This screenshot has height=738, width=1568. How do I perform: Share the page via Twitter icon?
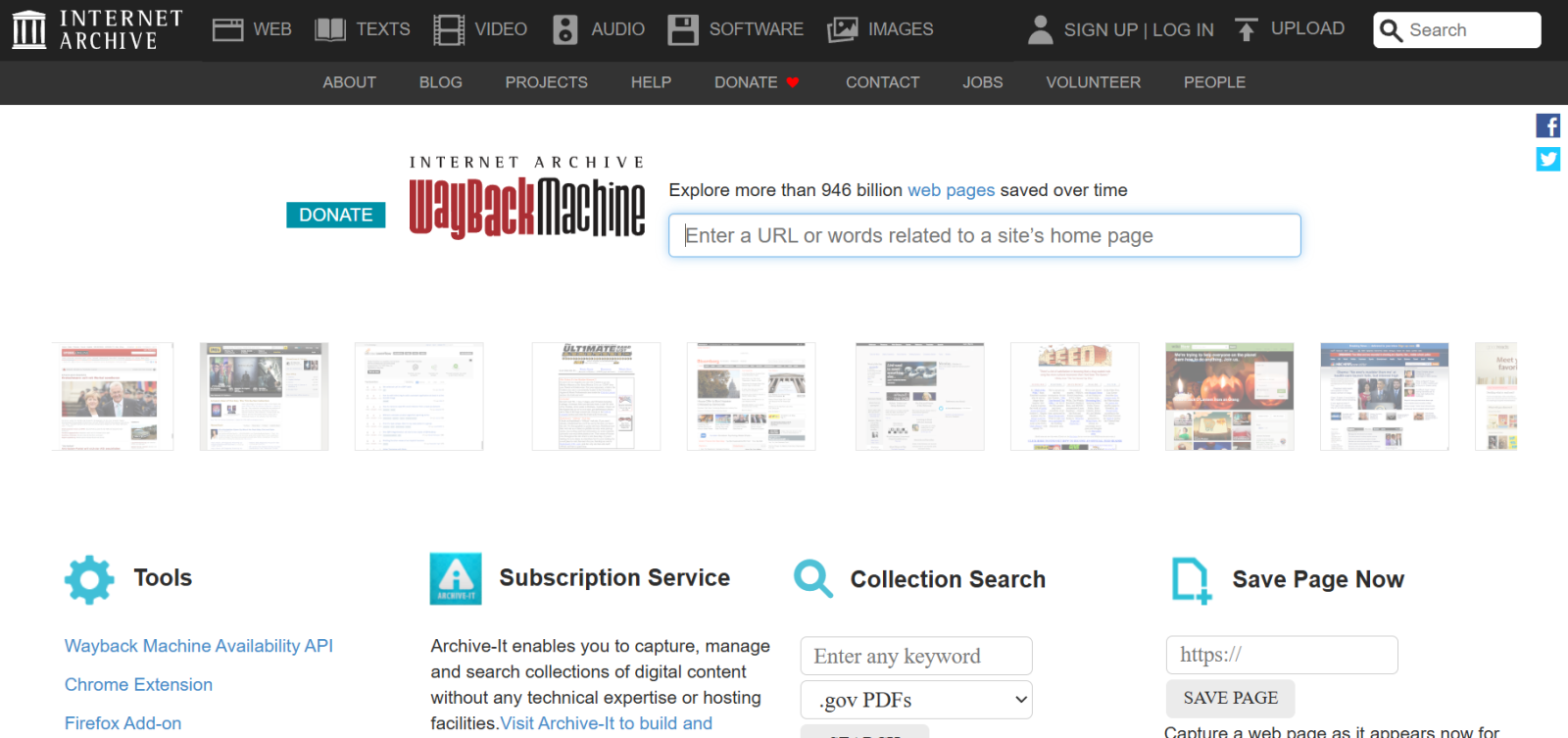1547,159
